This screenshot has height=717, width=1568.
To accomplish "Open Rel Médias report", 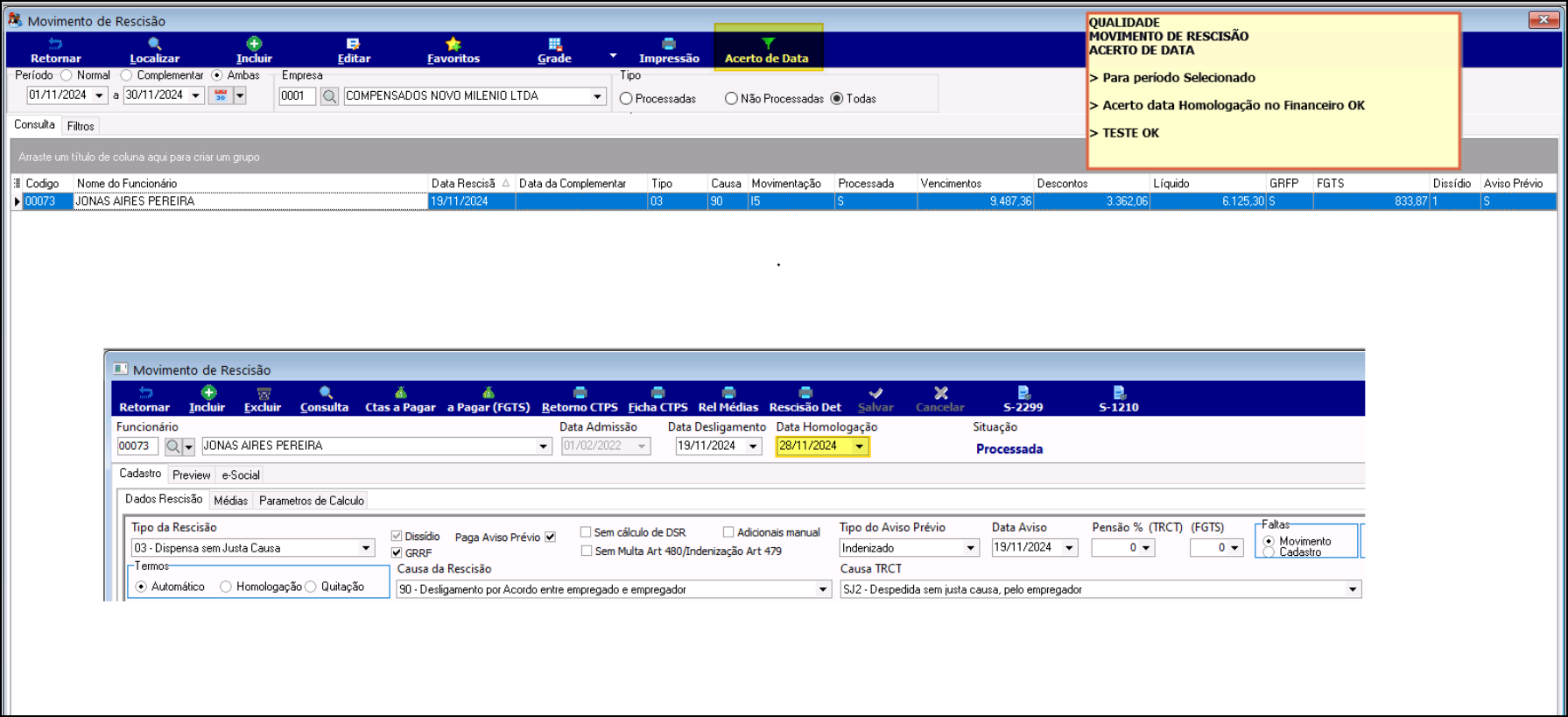I will click(x=728, y=400).
